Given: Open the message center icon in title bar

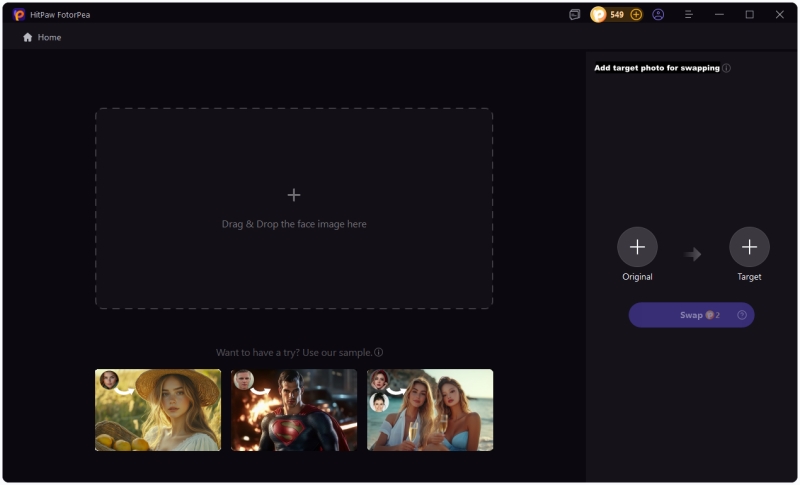Looking at the screenshot, I should pos(574,15).
